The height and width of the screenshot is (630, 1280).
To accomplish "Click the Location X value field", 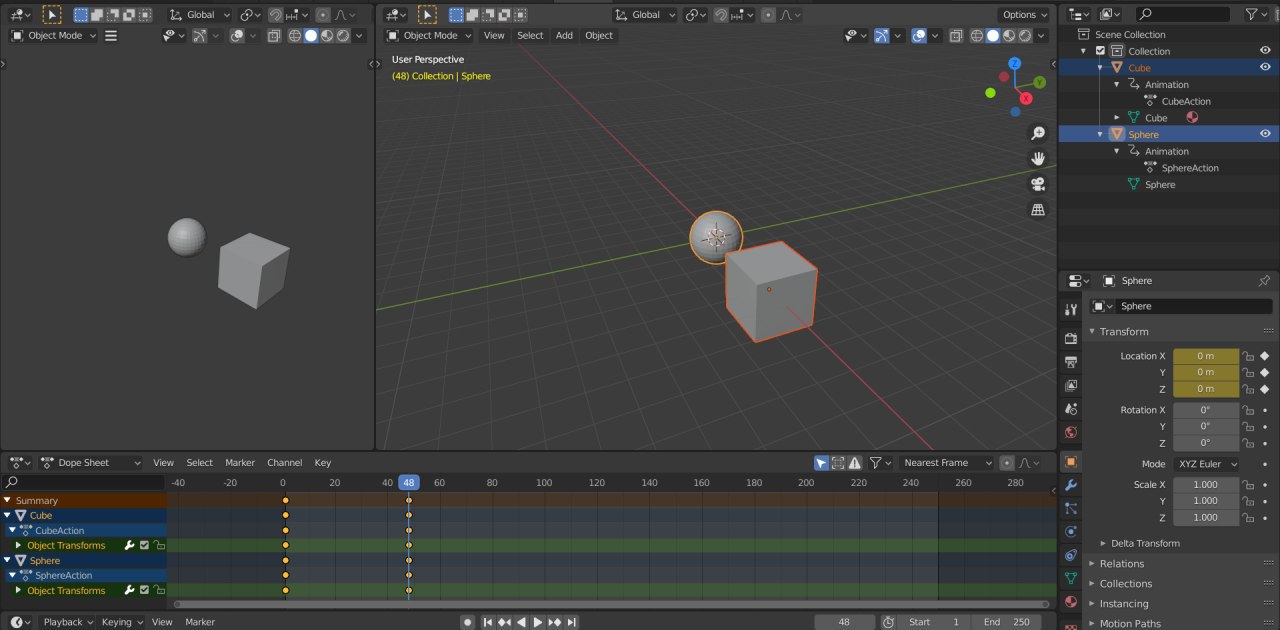I will (x=1206, y=356).
